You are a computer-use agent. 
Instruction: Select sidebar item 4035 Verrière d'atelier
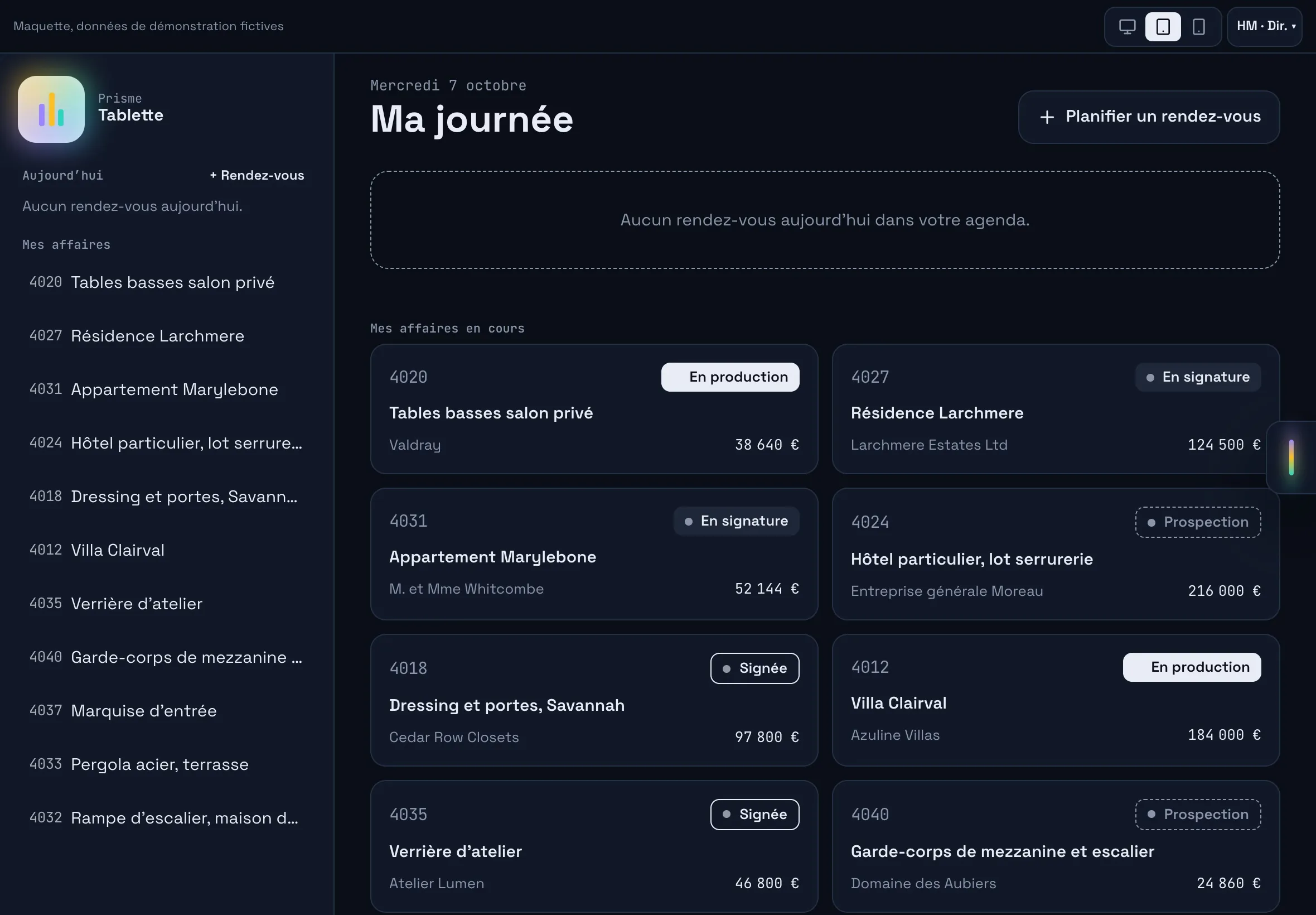tap(167, 603)
